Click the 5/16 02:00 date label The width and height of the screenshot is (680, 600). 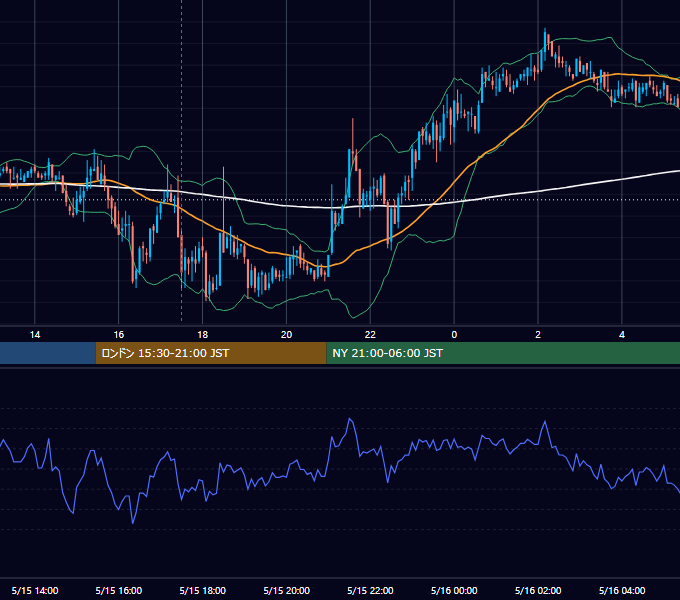click(x=538, y=590)
